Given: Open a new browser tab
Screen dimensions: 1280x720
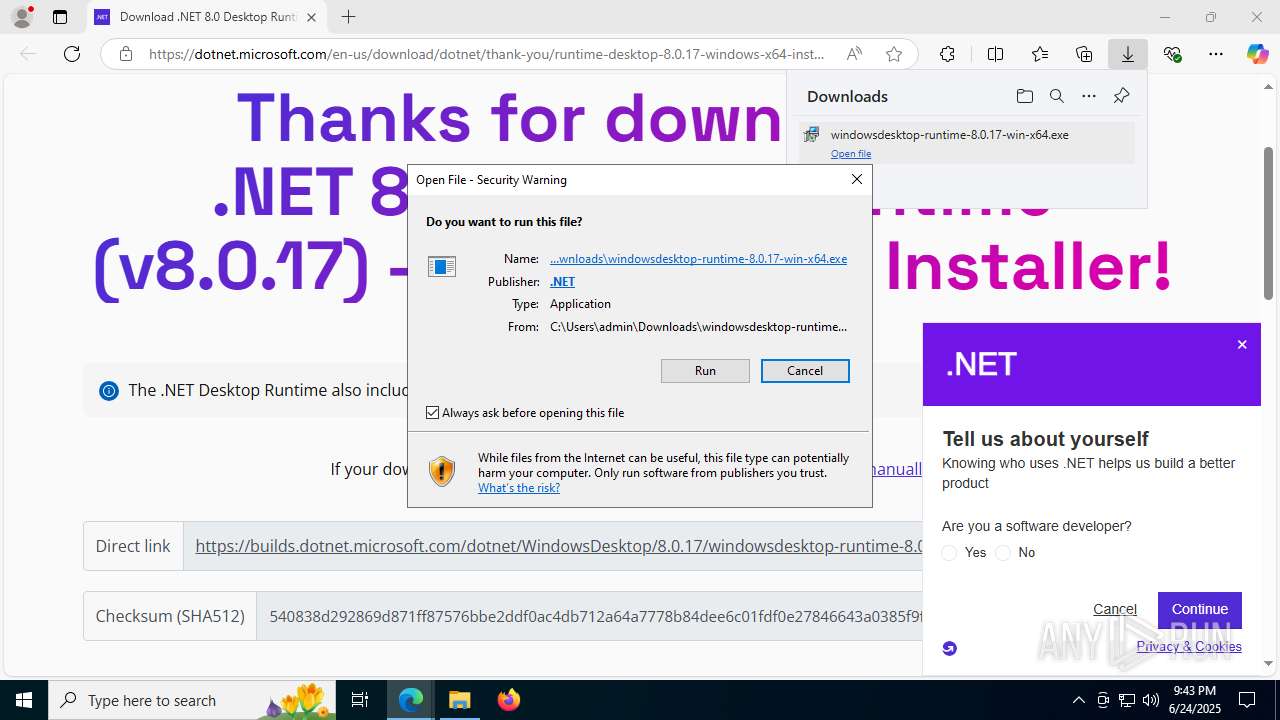Looking at the screenshot, I should pos(348,17).
